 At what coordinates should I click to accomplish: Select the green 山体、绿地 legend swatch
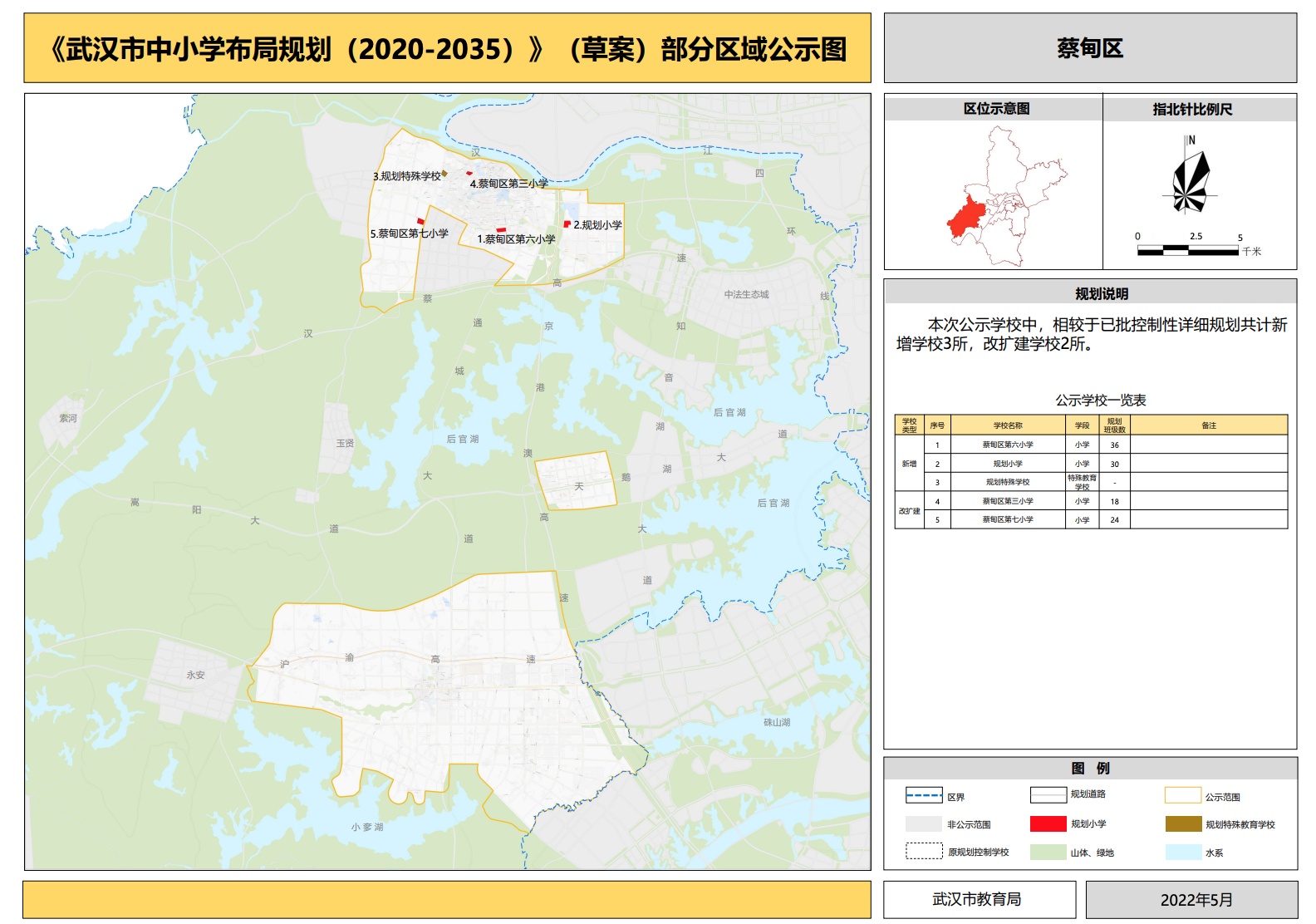point(1048,852)
